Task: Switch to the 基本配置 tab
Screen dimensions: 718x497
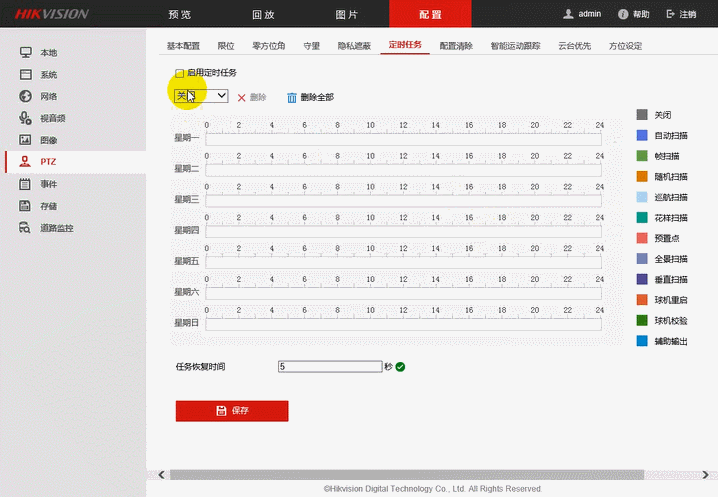Action: point(183,46)
